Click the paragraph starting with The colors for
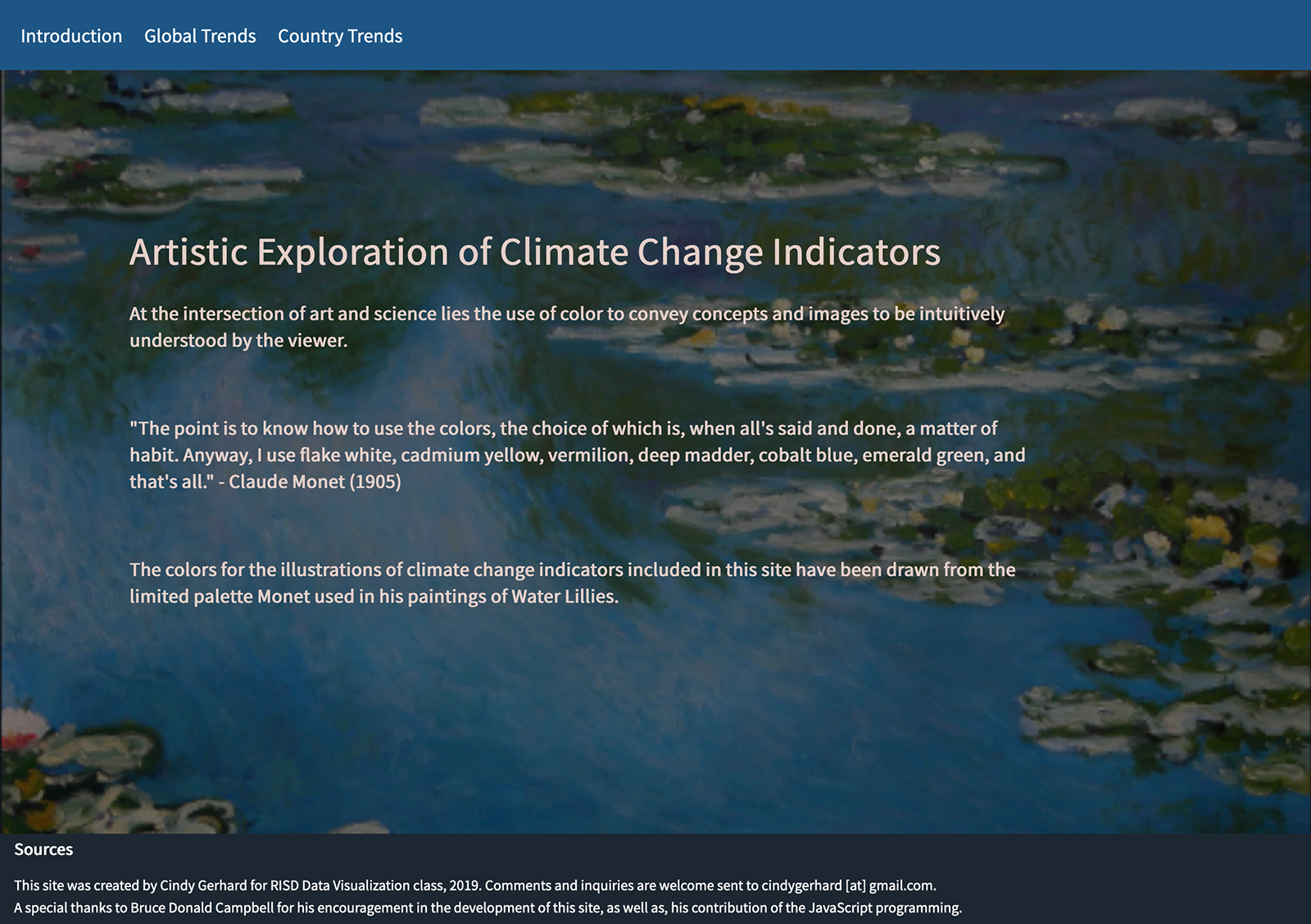The image size is (1311, 924). click(572, 570)
